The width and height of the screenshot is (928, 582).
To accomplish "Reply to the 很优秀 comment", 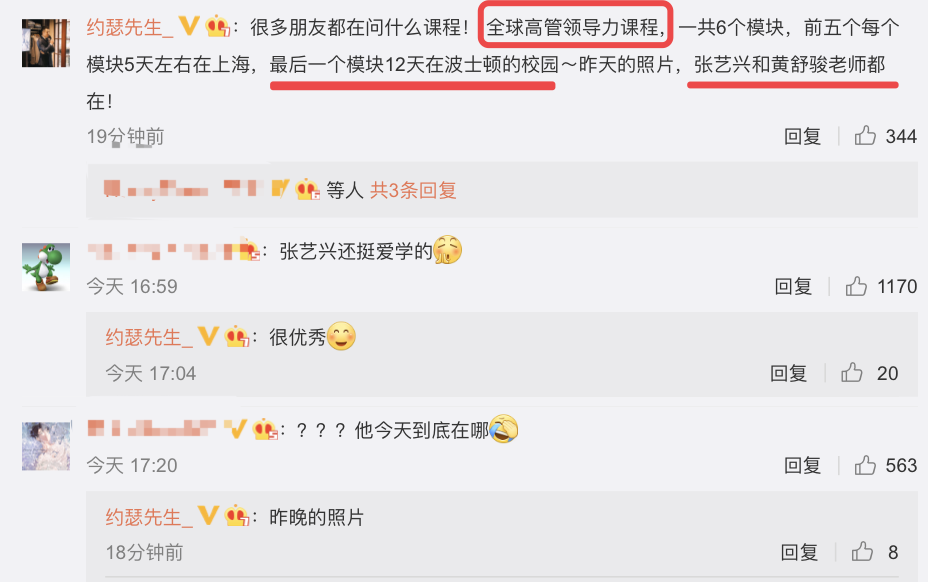I will click(788, 373).
